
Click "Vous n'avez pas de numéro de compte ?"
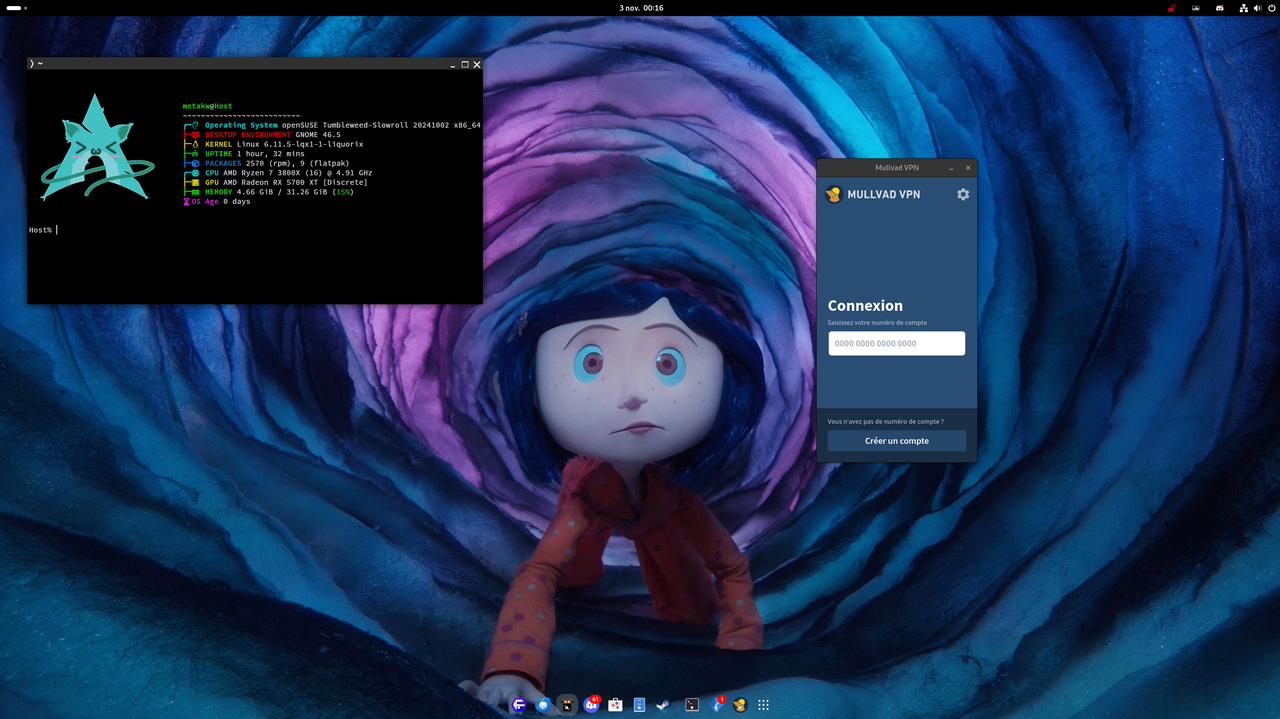point(885,422)
